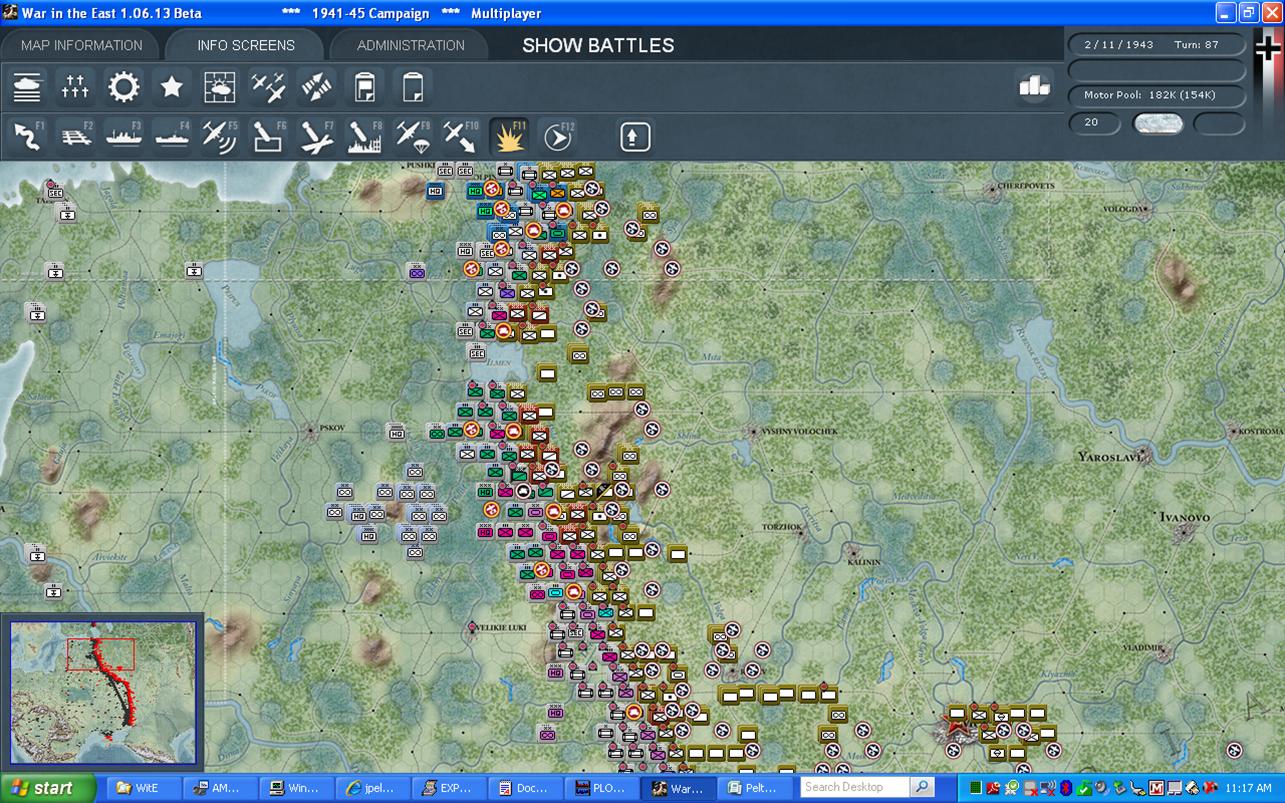Image resolution: width=1285 pixels, height=803 pixels.
Task: Switch to the Doc taskbar window
Action: [526, 788]
